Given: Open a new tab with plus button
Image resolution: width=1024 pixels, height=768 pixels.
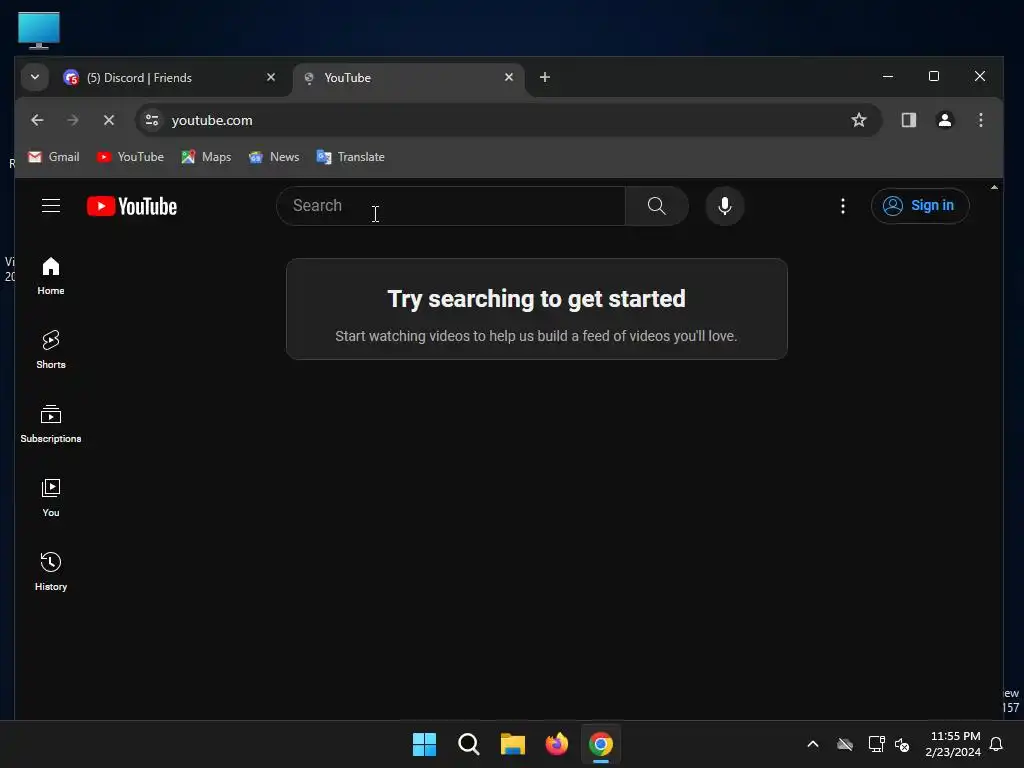Looking at the screenshot, I should 545,77.
